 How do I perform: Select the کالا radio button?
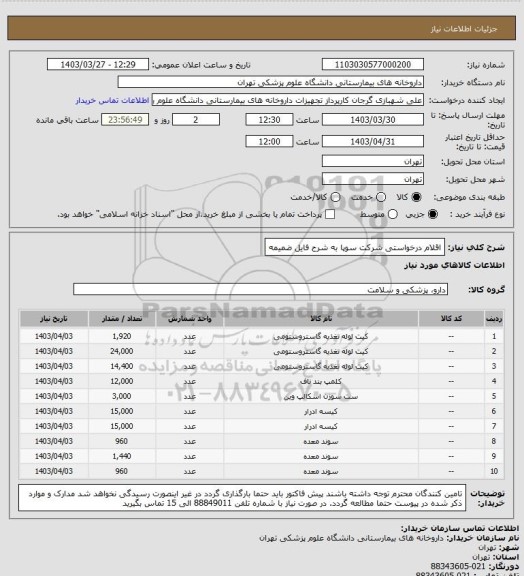click(x=416, y=197)
